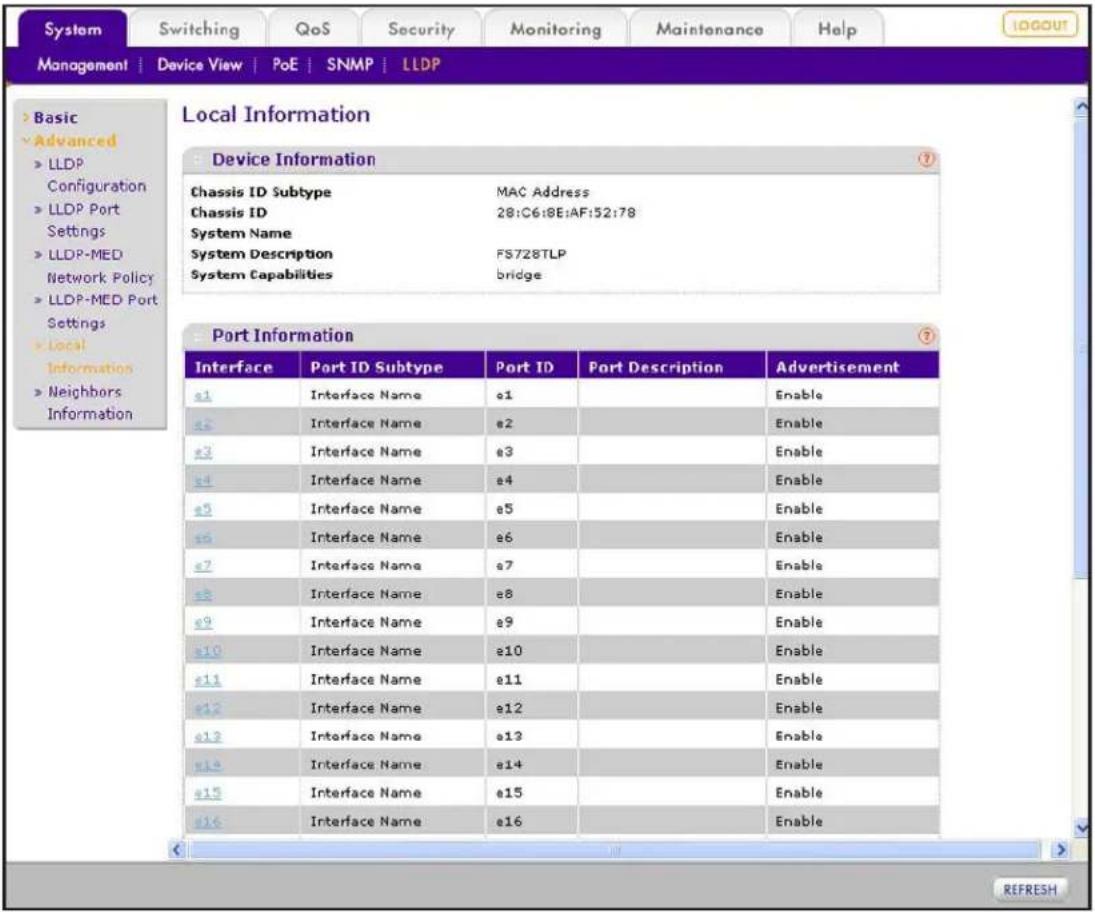Open interface e15 link

[207, 794]
